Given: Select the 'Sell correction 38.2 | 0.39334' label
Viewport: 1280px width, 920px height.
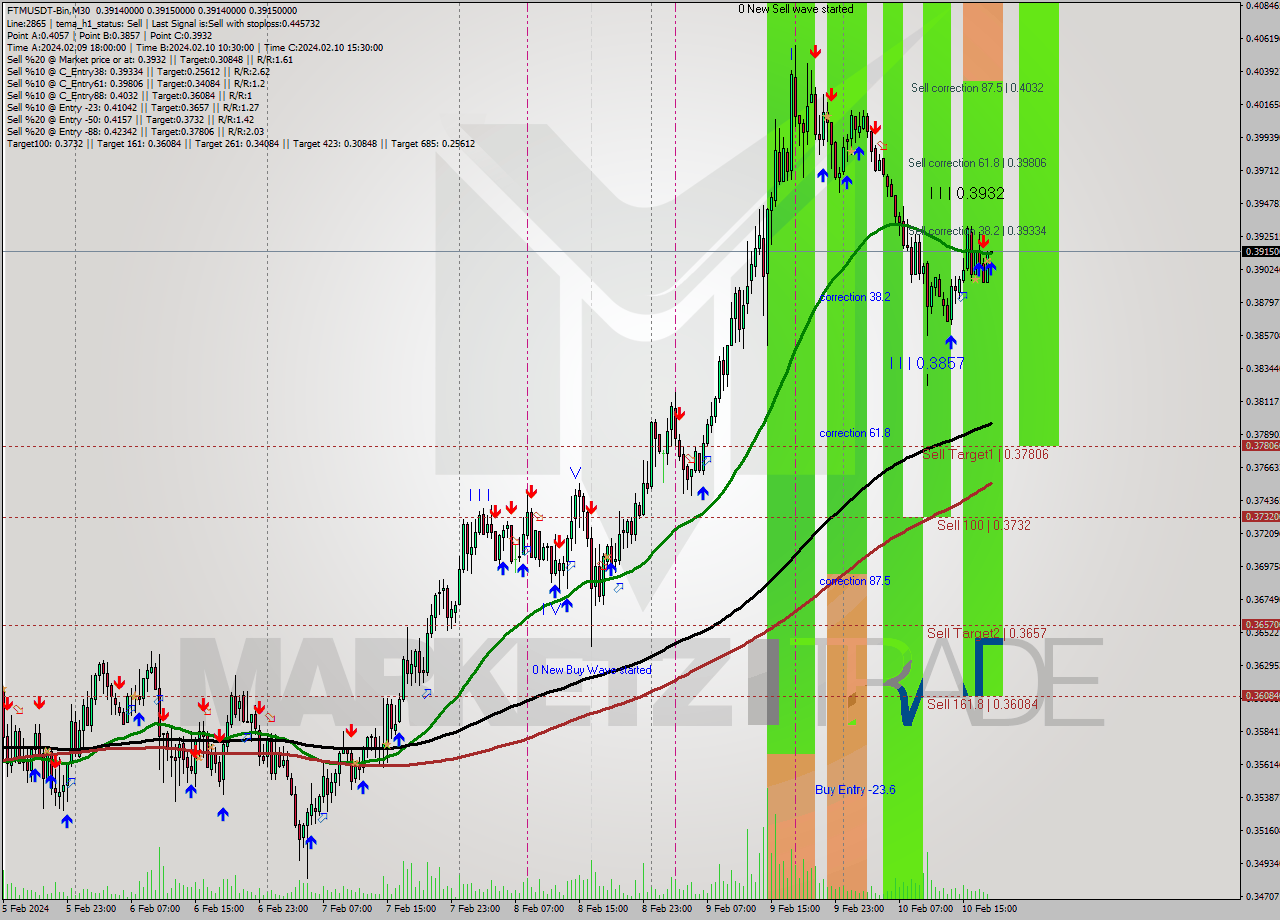Looking at the screenshot, I should tap(977, 230).
